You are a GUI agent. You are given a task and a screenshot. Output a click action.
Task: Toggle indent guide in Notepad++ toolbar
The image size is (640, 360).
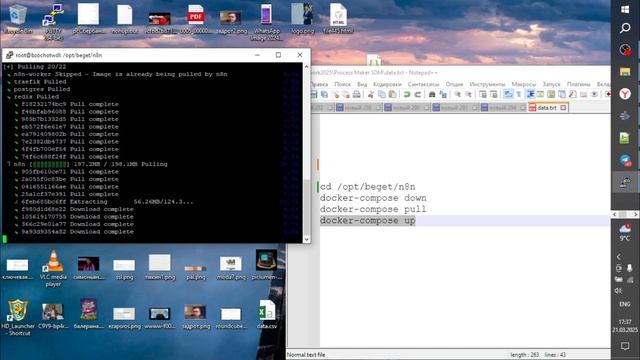[x=530, y=94]
